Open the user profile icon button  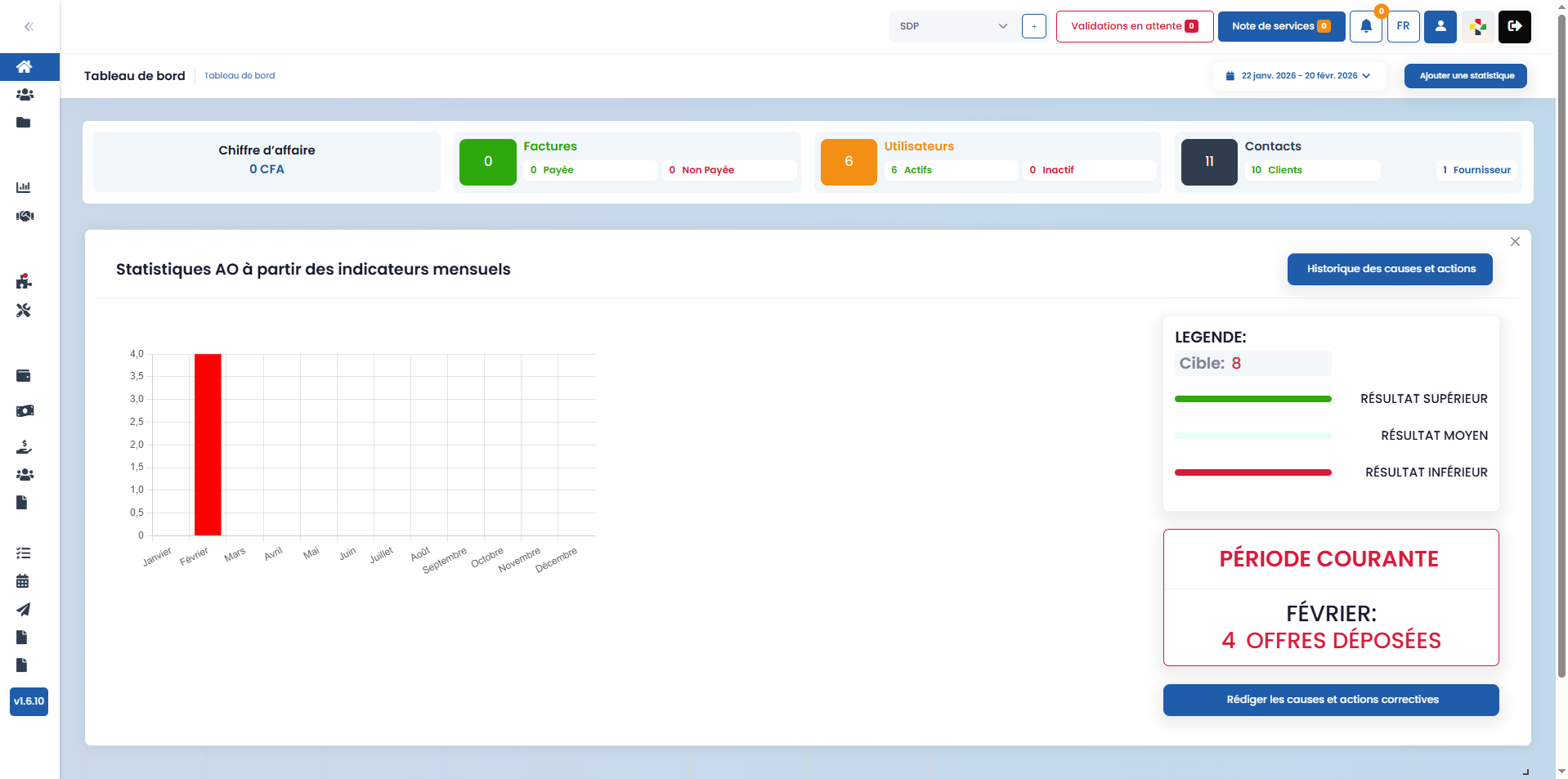[1440, 26]
